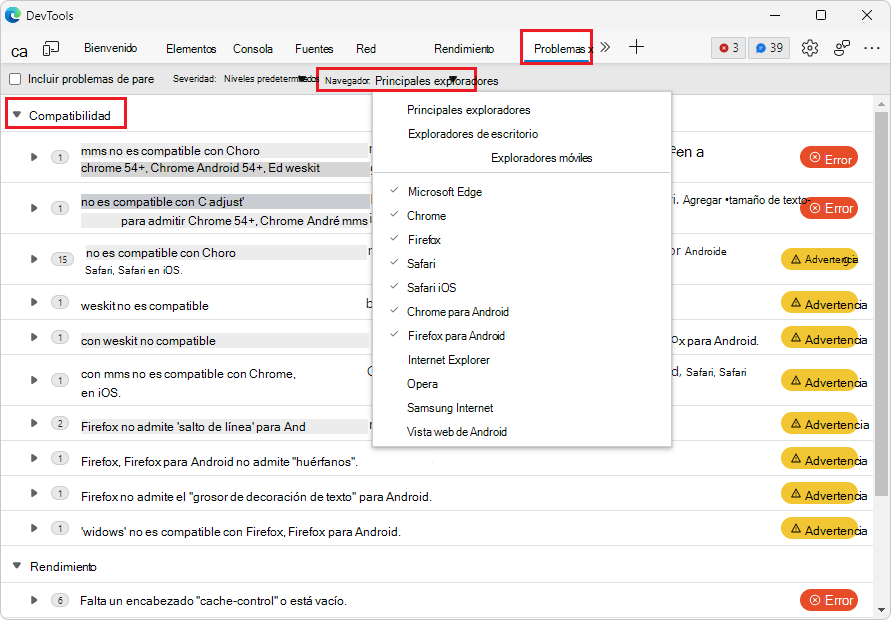Click Error badge on first mms issue
This screenshot has width=891, height=620.
pyautogui.click(x=829, y=159)
